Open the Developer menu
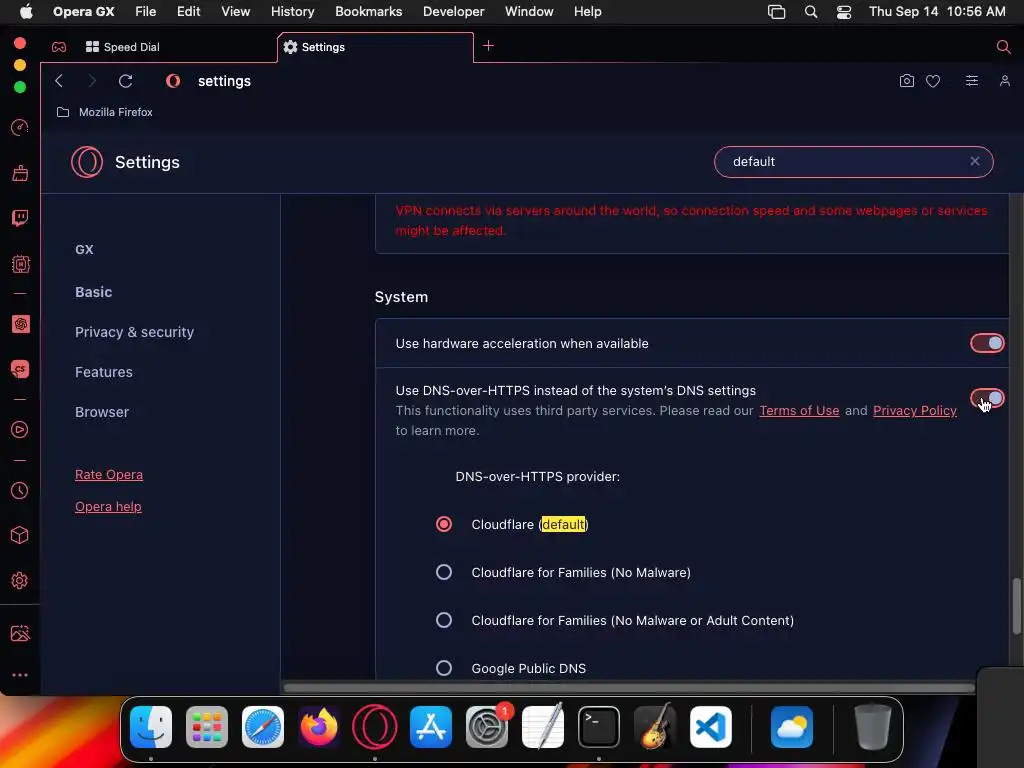The width and height of the screenshot is (1024, 768). (x=453, y=12)
